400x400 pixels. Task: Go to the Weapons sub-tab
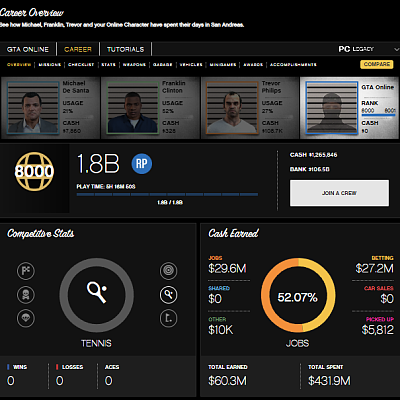click(x=134, y=65)
